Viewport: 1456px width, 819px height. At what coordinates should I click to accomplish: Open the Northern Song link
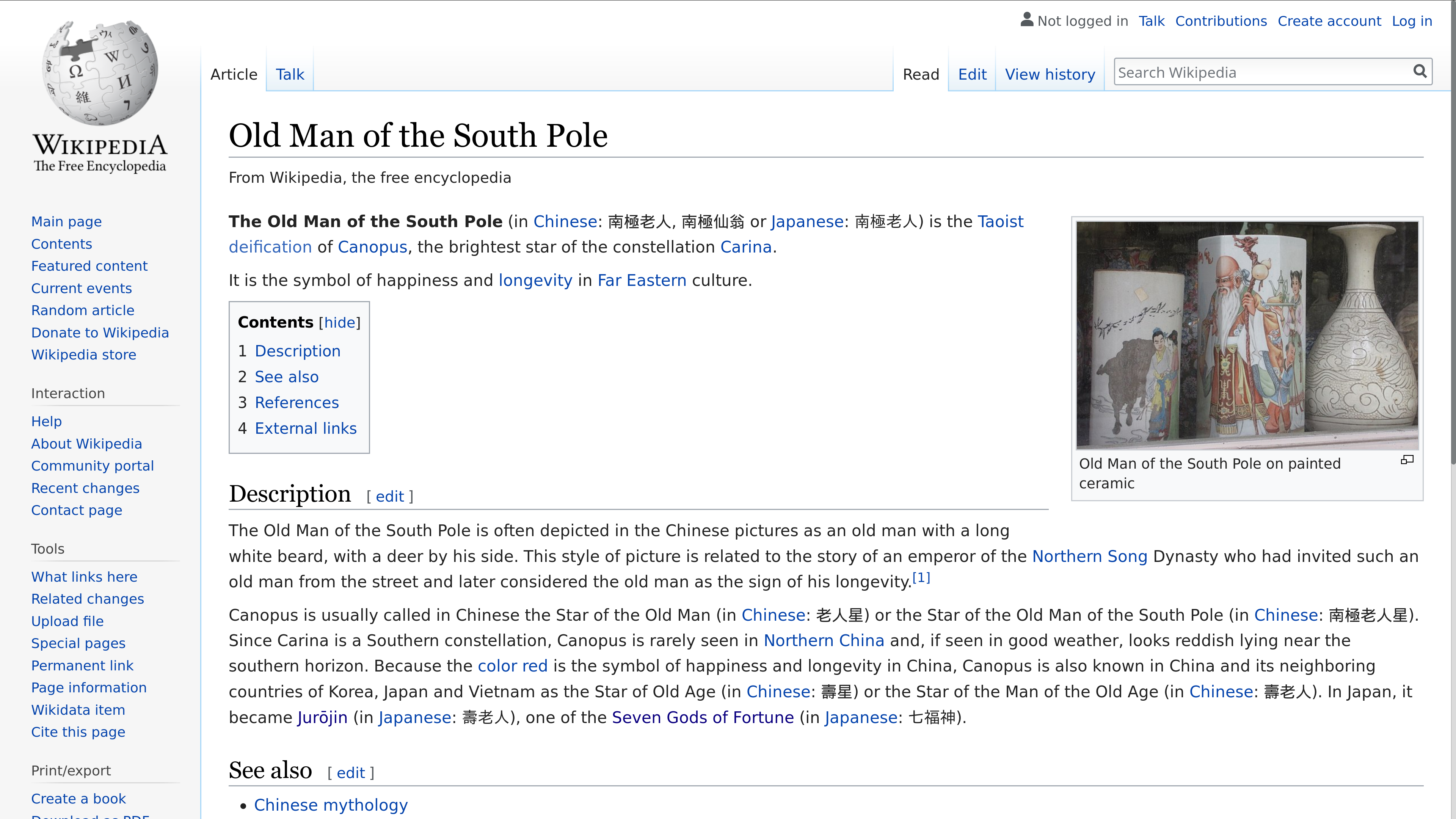(x=1090, y=556)
